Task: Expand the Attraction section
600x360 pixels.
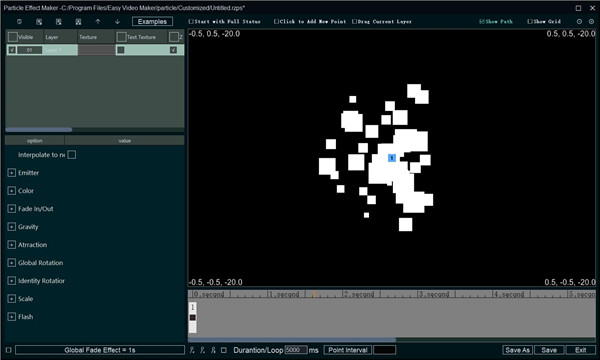Action: (11, 245)
